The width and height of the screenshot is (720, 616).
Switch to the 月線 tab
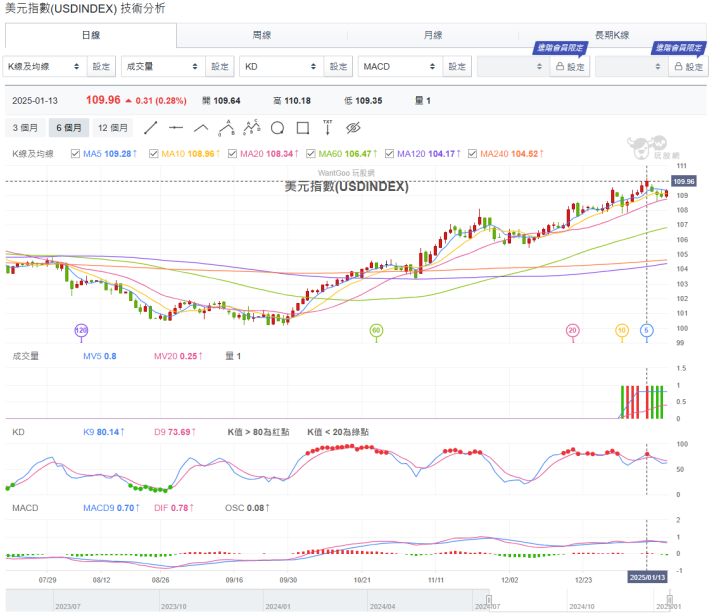pos(433,35)
